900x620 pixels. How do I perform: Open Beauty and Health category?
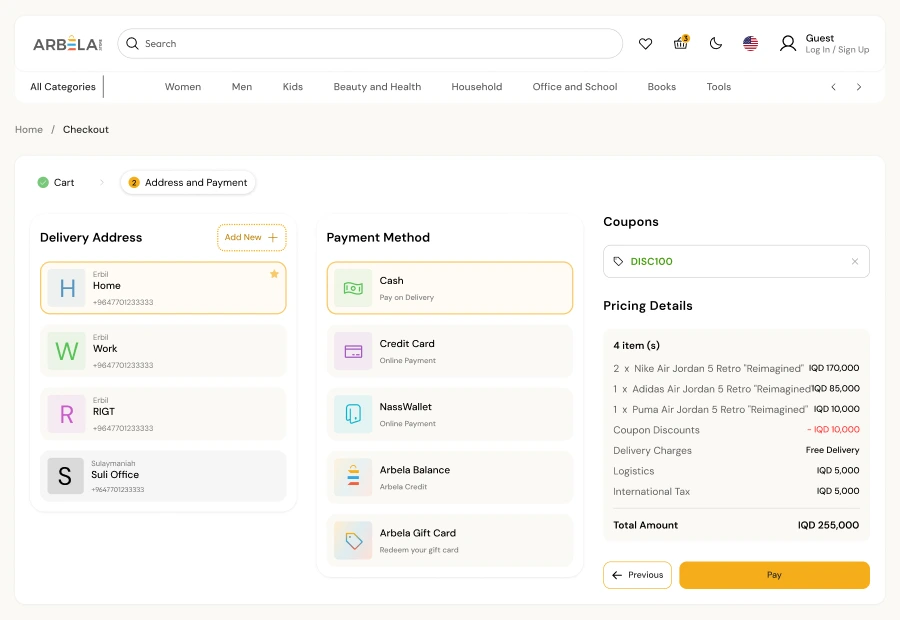(x=377, y=87)
